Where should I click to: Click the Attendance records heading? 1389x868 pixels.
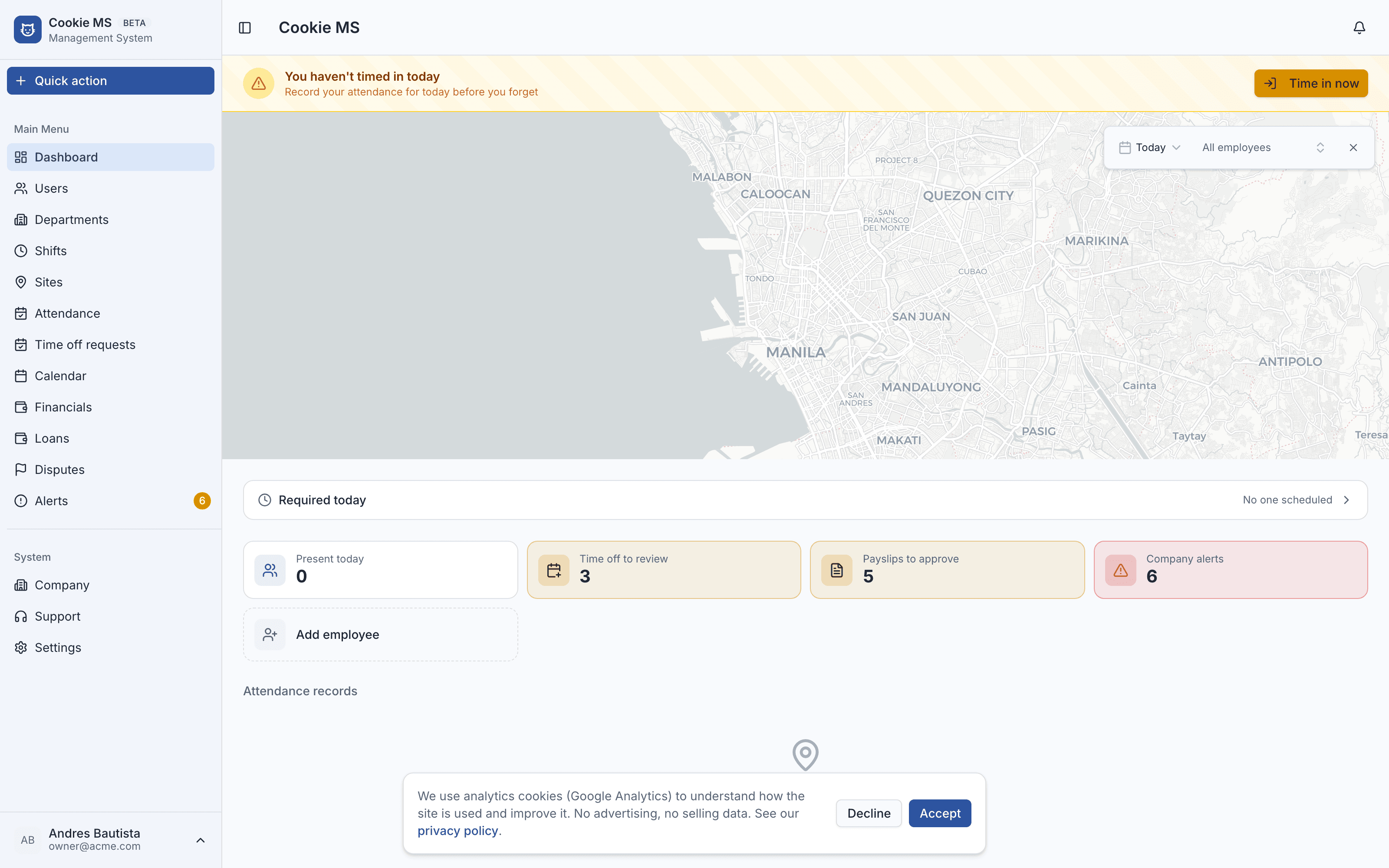click(300, 691)
